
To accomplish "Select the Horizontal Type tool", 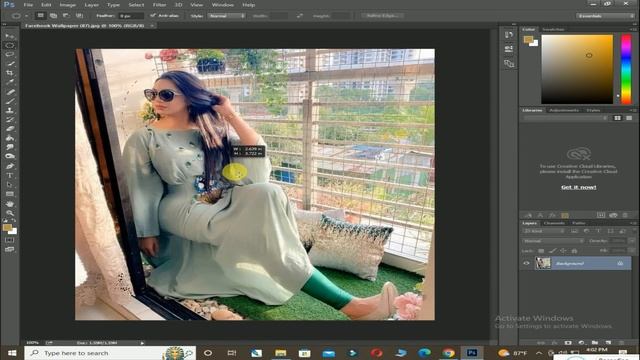I will coord(10,176).
